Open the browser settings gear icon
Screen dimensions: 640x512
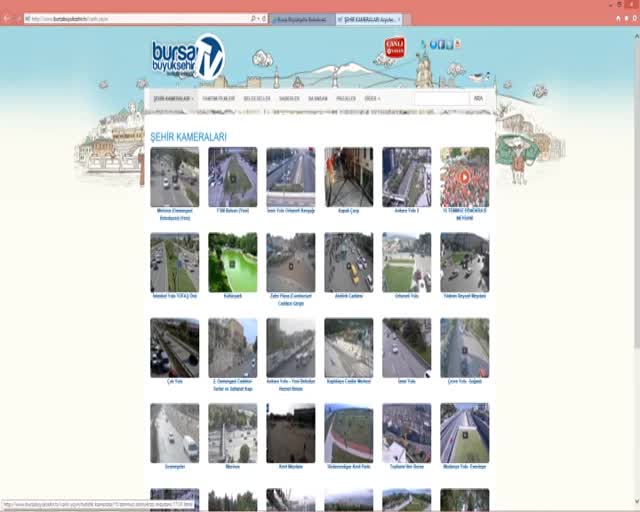[x=635, y=18]
